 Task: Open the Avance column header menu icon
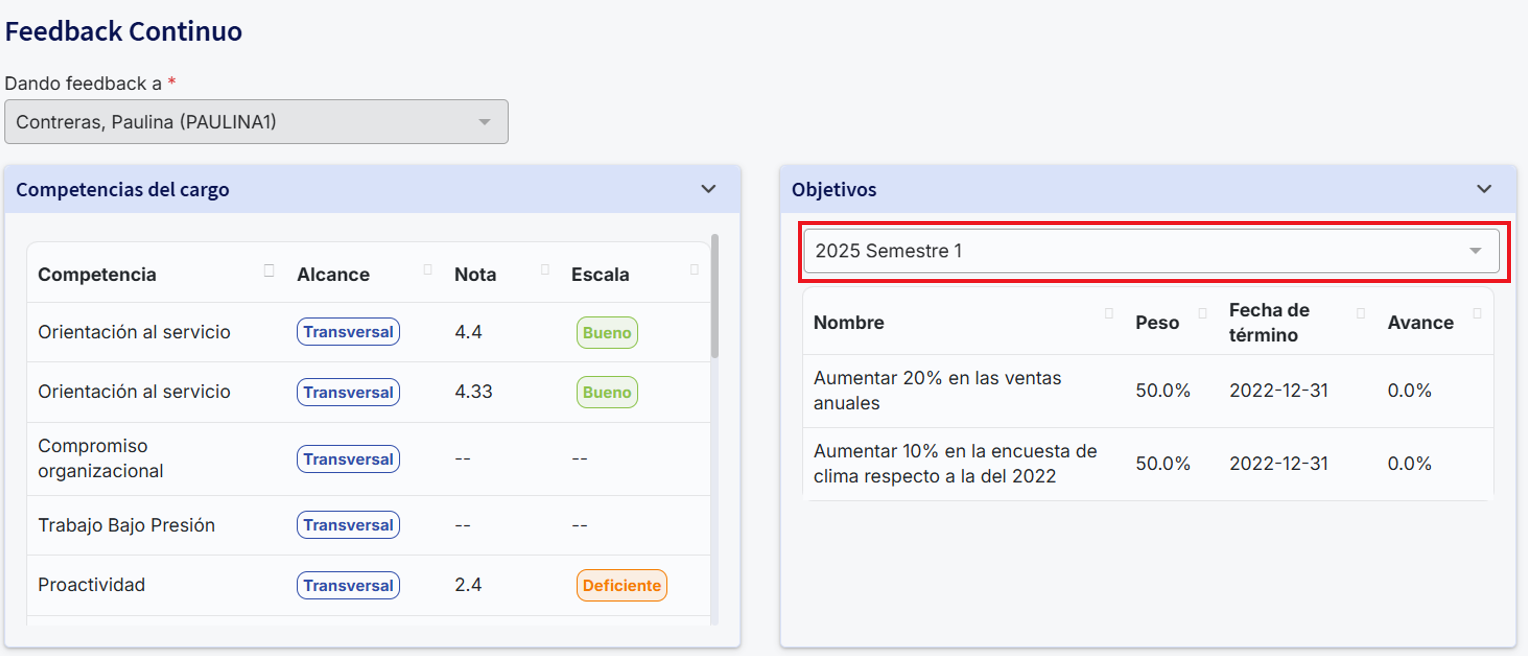coord(1478,314)
